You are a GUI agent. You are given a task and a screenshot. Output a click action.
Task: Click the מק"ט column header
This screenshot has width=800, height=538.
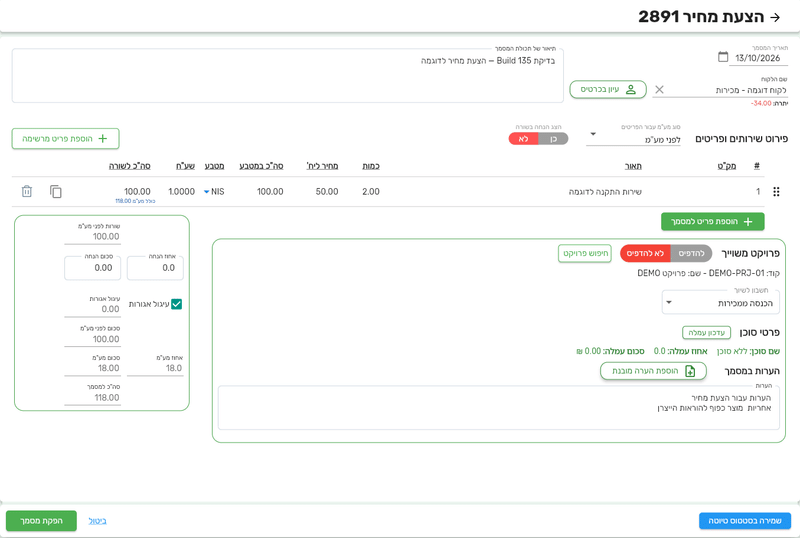[727, 166]
